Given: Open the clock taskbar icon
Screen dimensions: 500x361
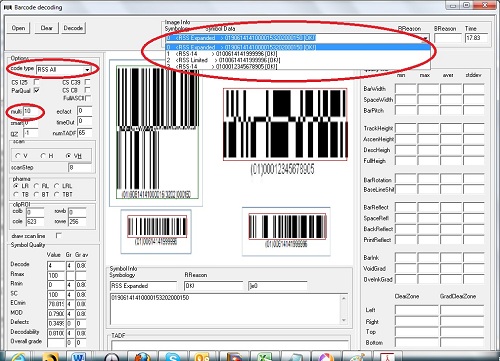Looking at the screenshot, I should pos(112,357).
